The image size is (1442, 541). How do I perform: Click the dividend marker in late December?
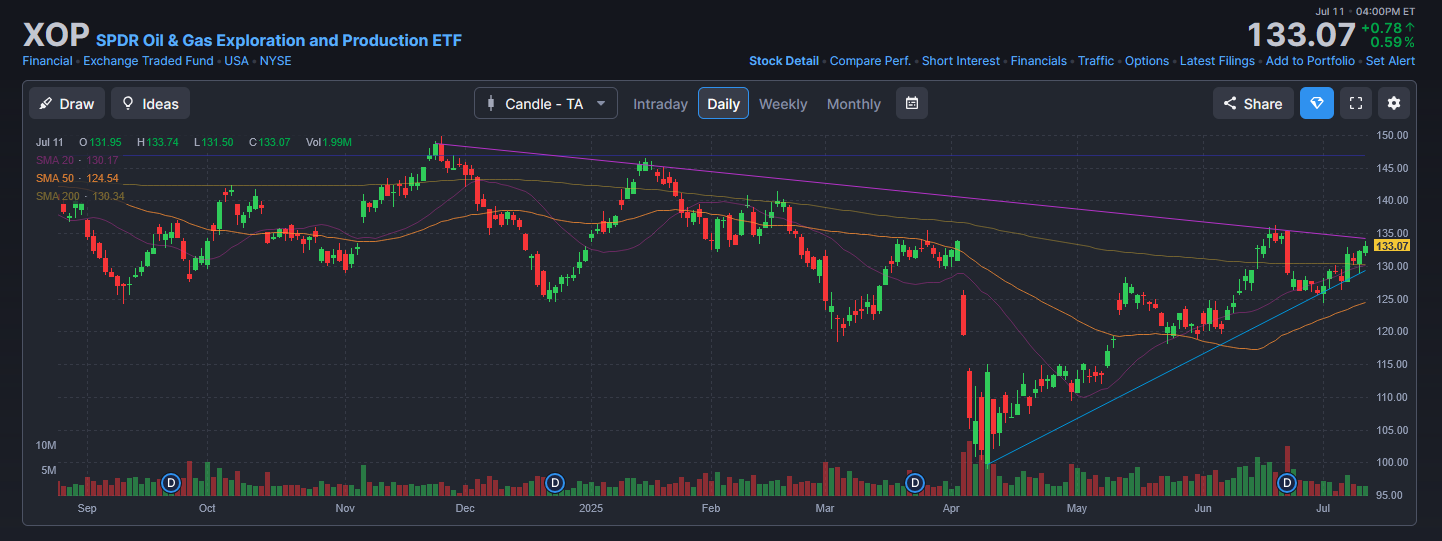tap(555, 483)
